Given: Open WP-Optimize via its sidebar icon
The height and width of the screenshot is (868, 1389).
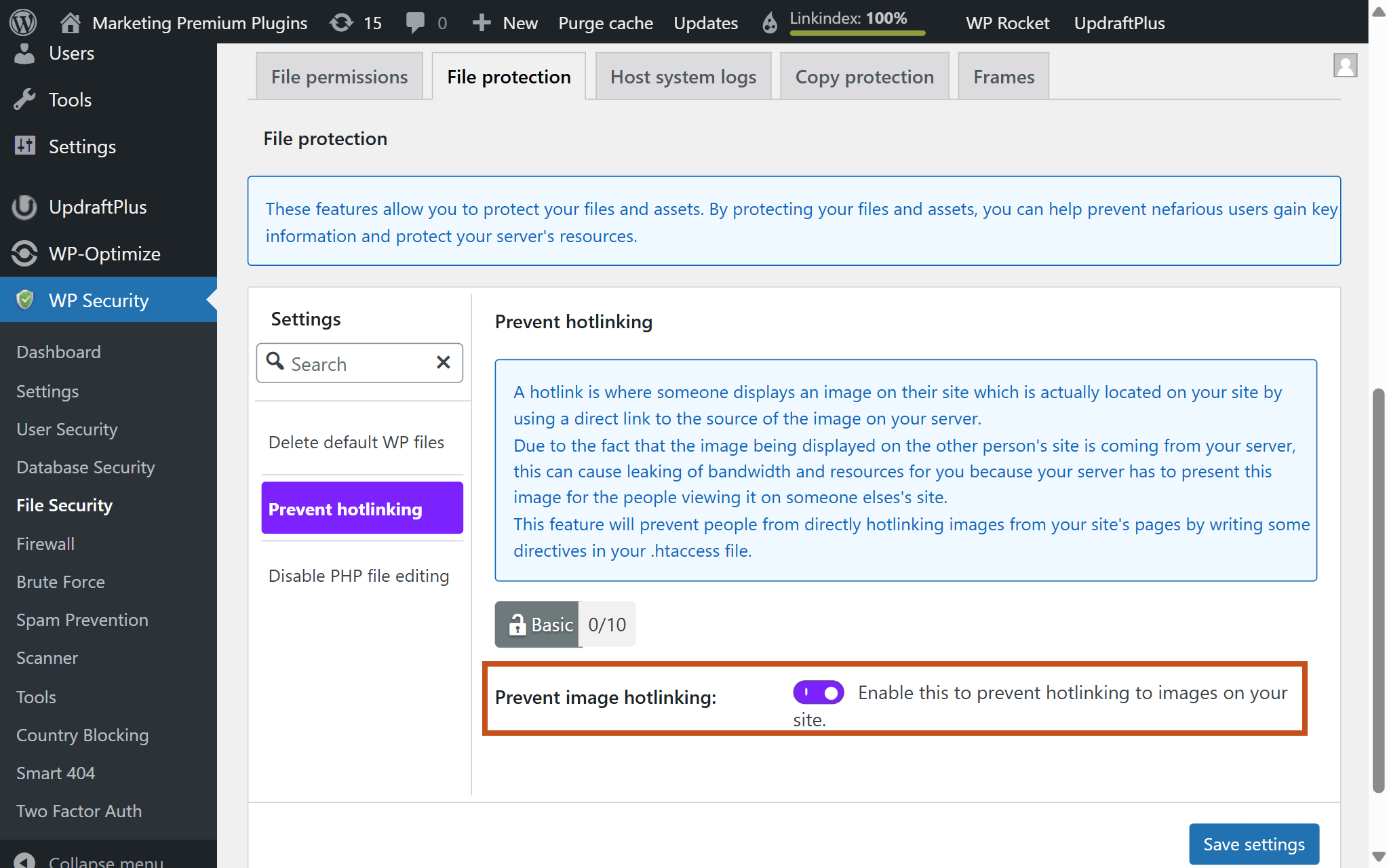Looking at the screenshot, I should (x=24, y=253).
